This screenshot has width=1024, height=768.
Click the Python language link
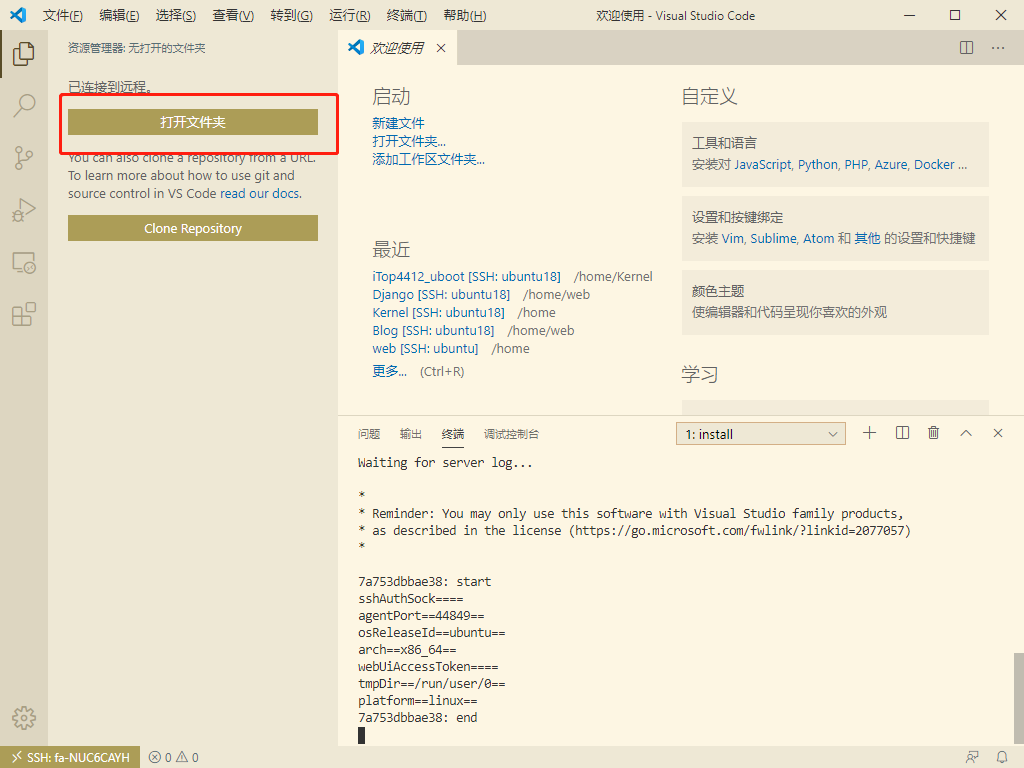pos(818,165)
